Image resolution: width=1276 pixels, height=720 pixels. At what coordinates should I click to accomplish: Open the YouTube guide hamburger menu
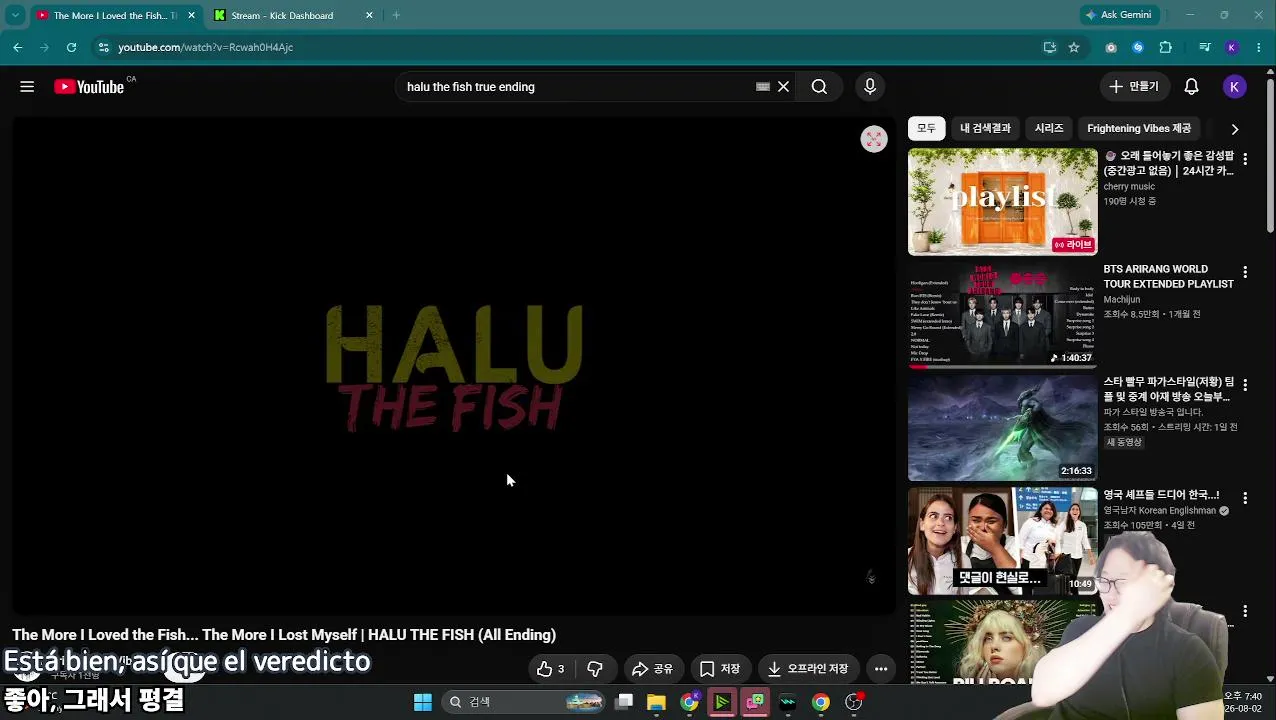click(x=27, y=87)
